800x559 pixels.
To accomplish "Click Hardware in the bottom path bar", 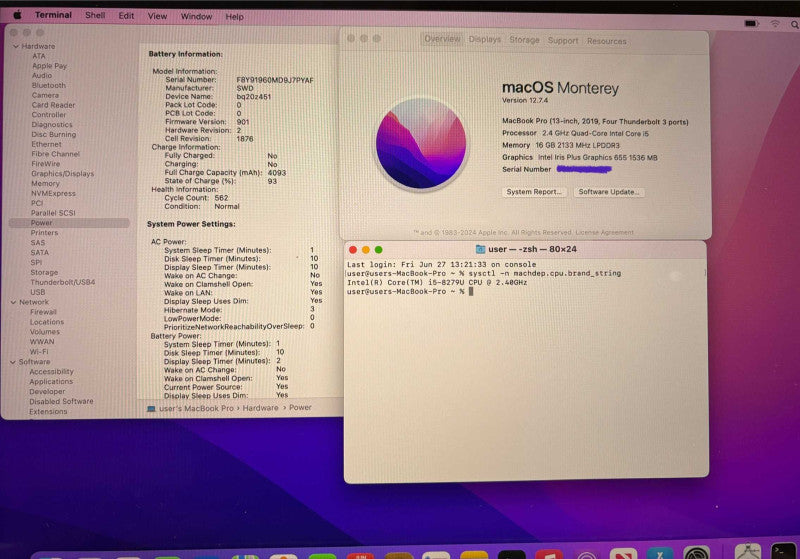I will point(260,408).
